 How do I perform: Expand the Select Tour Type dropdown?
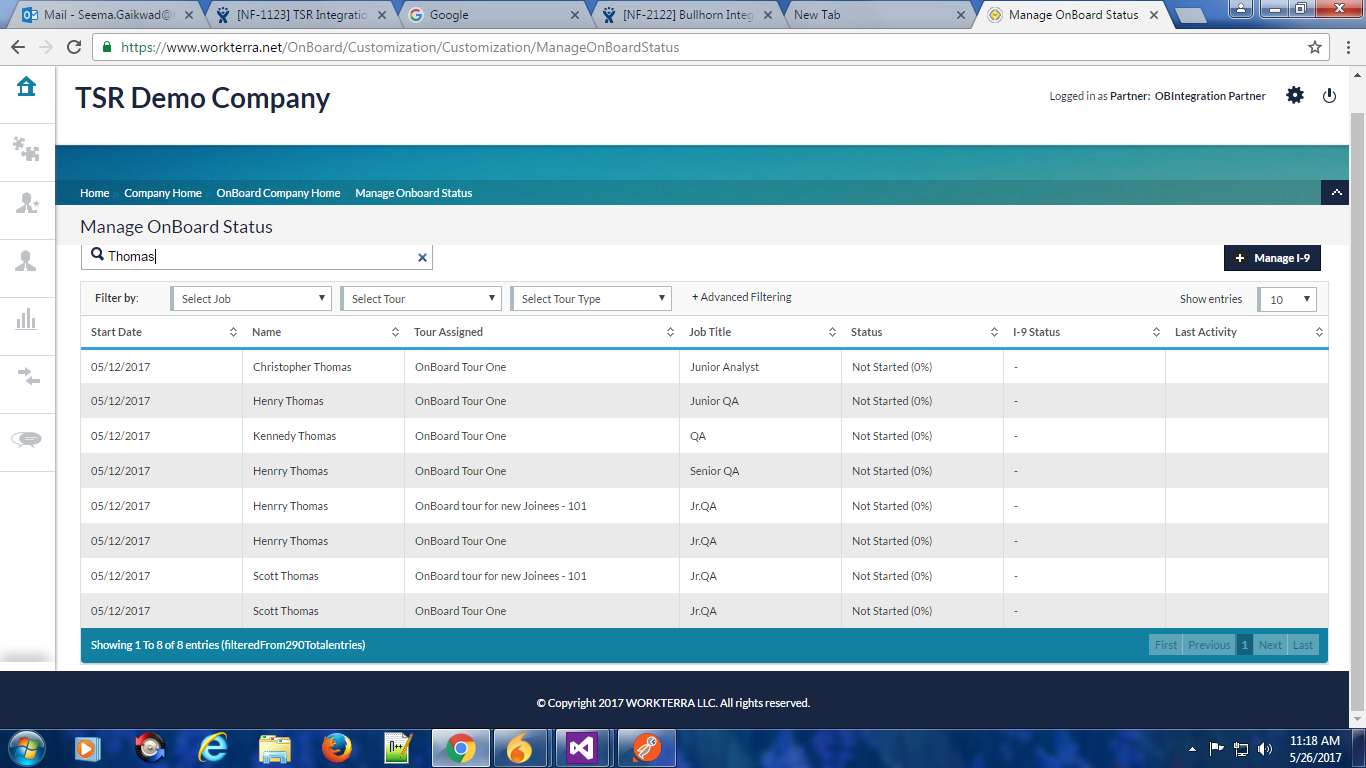click(x=591, y=298)
